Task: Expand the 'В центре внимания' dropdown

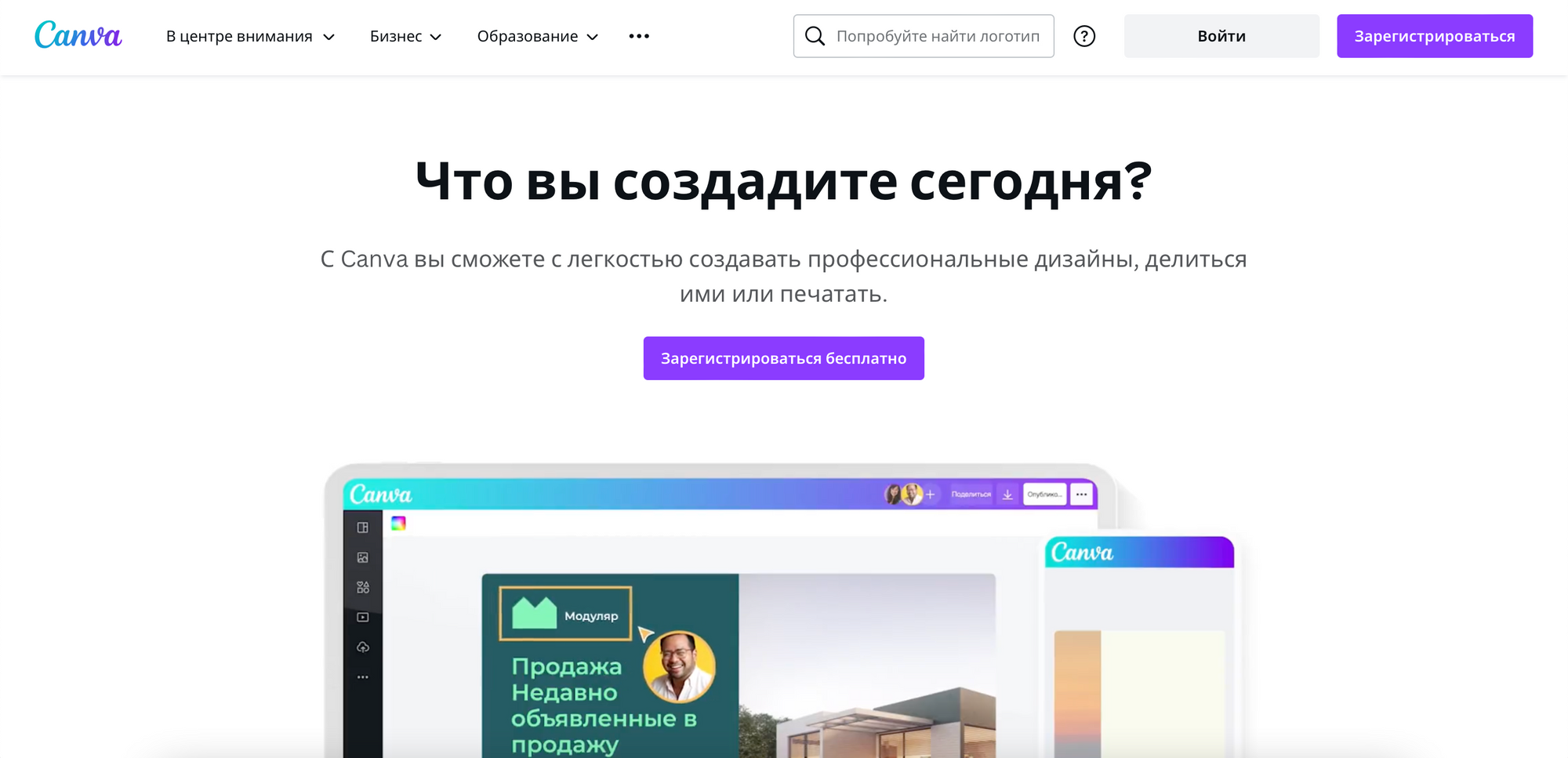Action: (250, 36)
